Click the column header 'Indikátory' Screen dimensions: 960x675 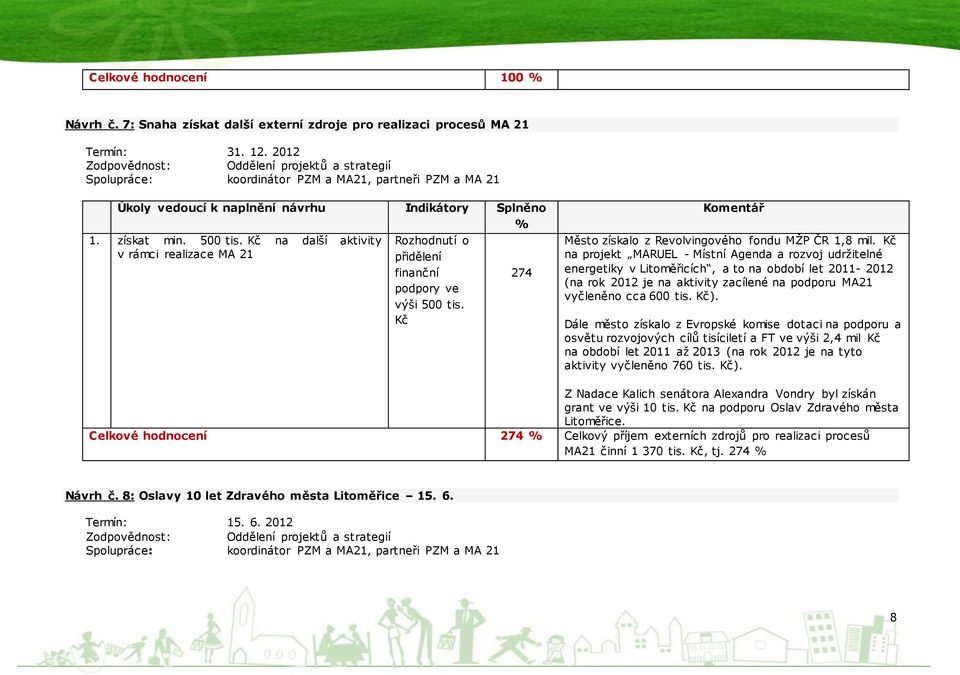(x=437, y=208)
